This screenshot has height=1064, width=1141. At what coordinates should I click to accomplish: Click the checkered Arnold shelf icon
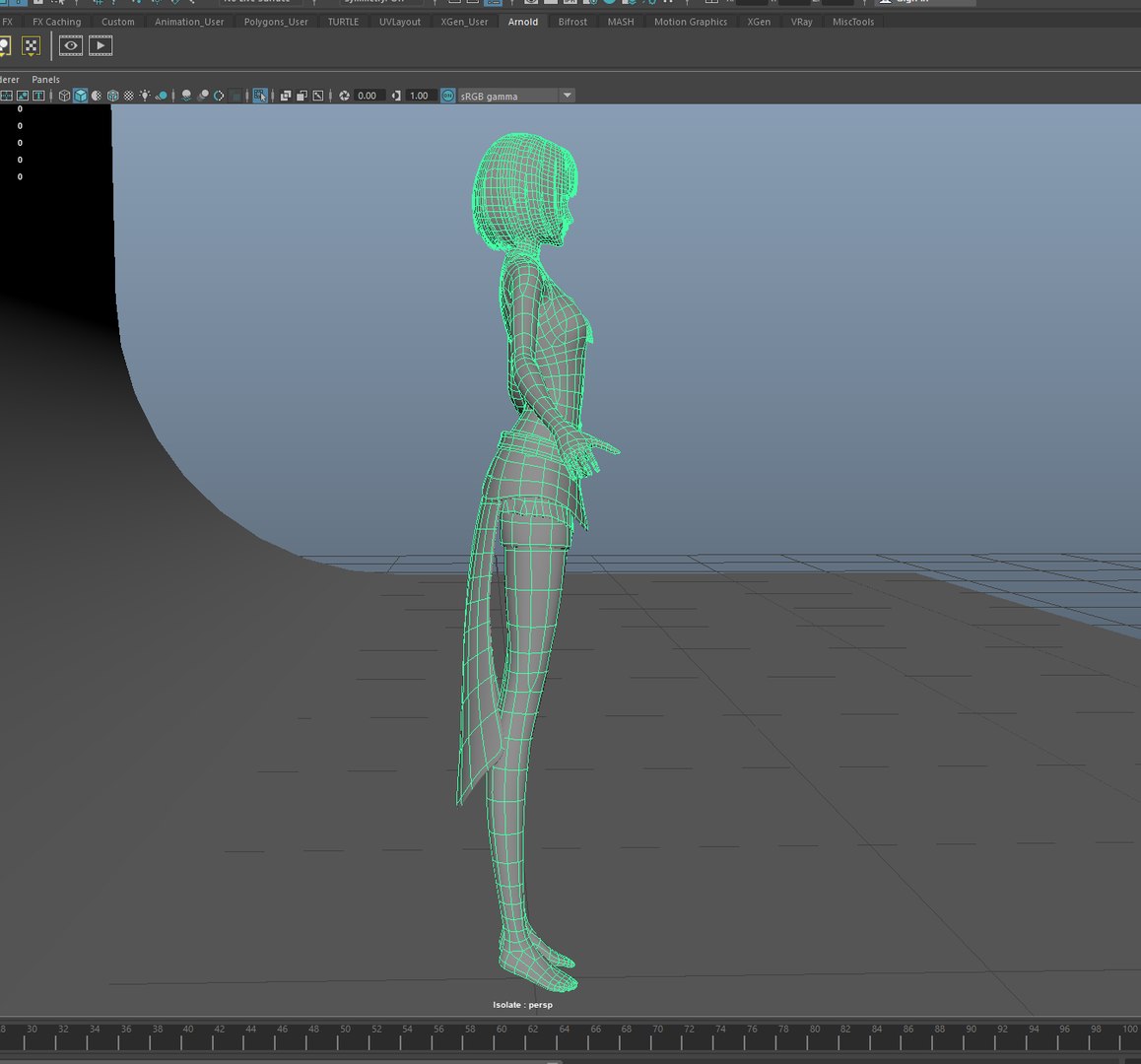(x=31, y=46)
